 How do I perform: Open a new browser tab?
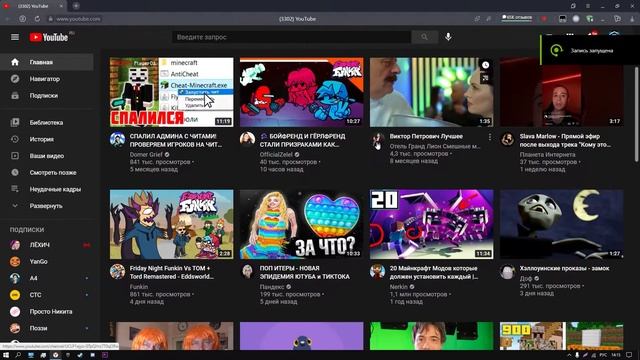click(76, 6)
